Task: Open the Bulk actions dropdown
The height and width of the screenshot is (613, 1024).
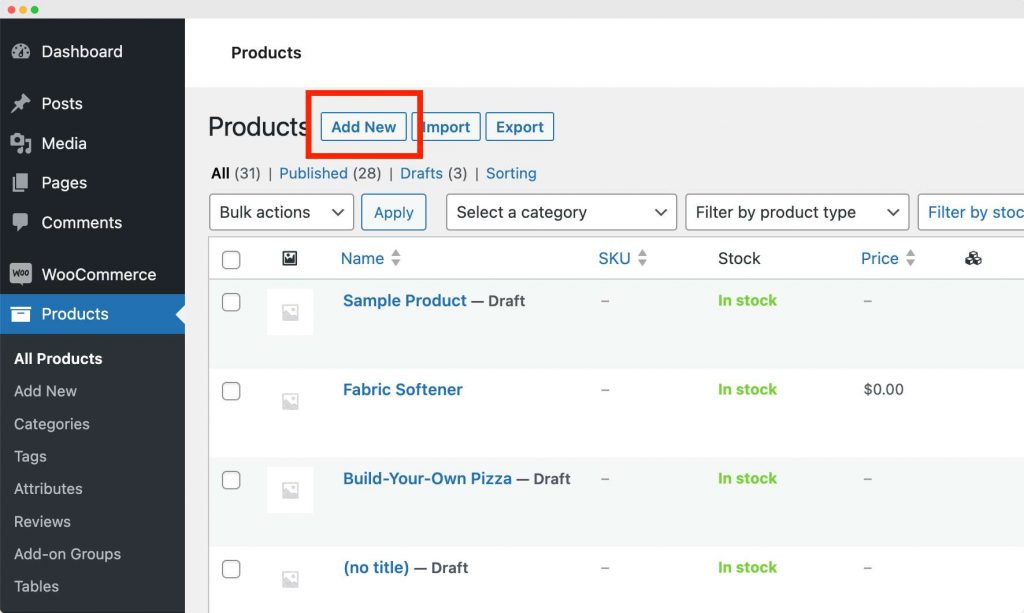Action: pyautogui.click(x=281, y=212)
